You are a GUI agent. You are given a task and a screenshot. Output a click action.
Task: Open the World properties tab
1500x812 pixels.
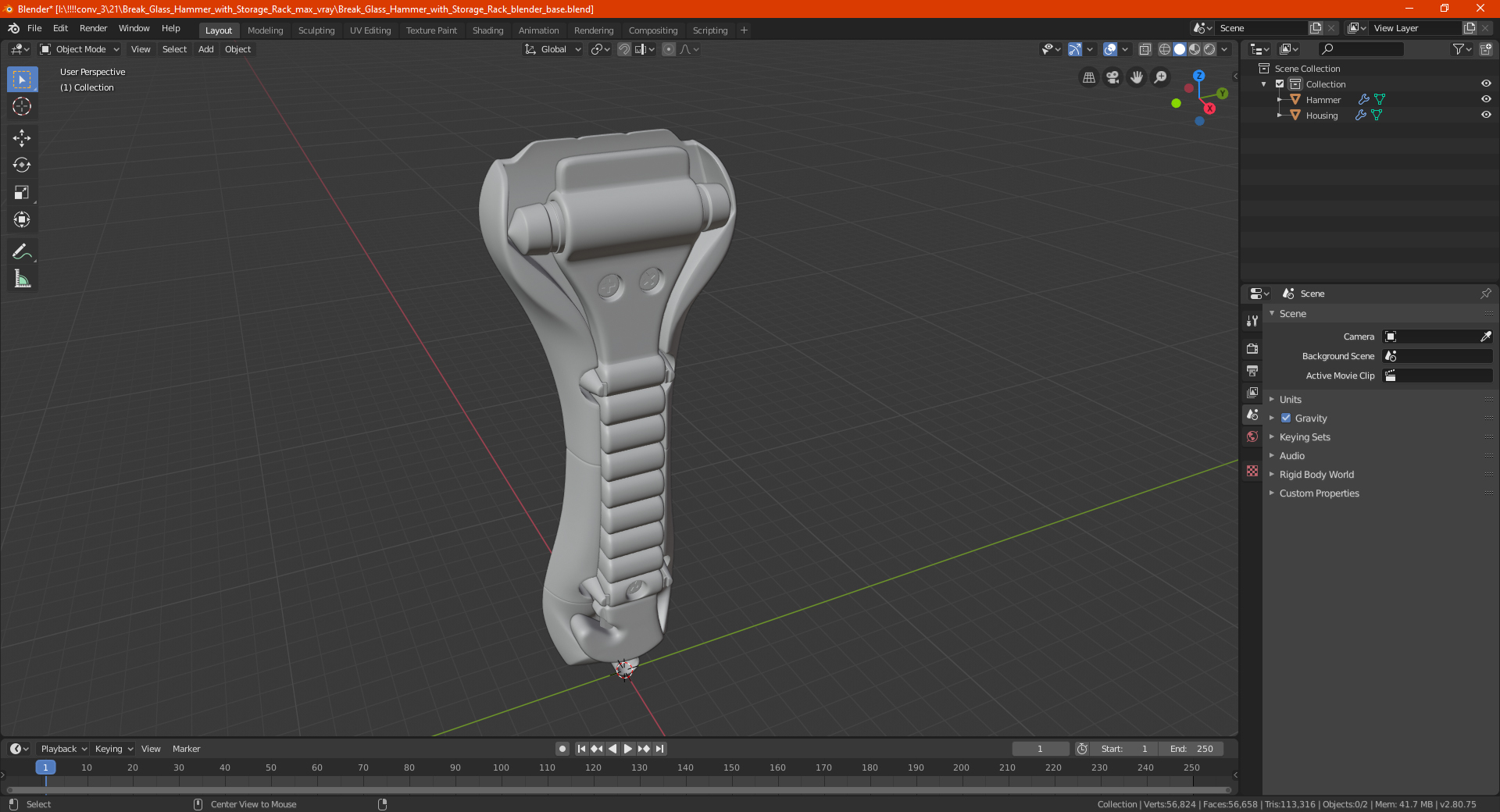[1252, 436]
